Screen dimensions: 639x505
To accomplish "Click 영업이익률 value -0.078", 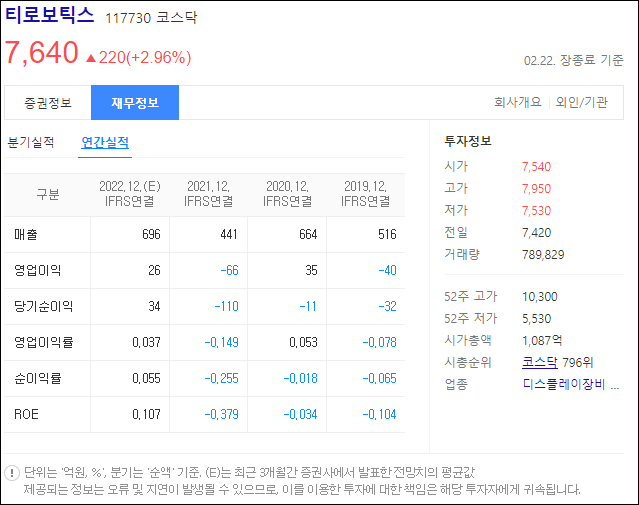I will (x=379, y=342).
